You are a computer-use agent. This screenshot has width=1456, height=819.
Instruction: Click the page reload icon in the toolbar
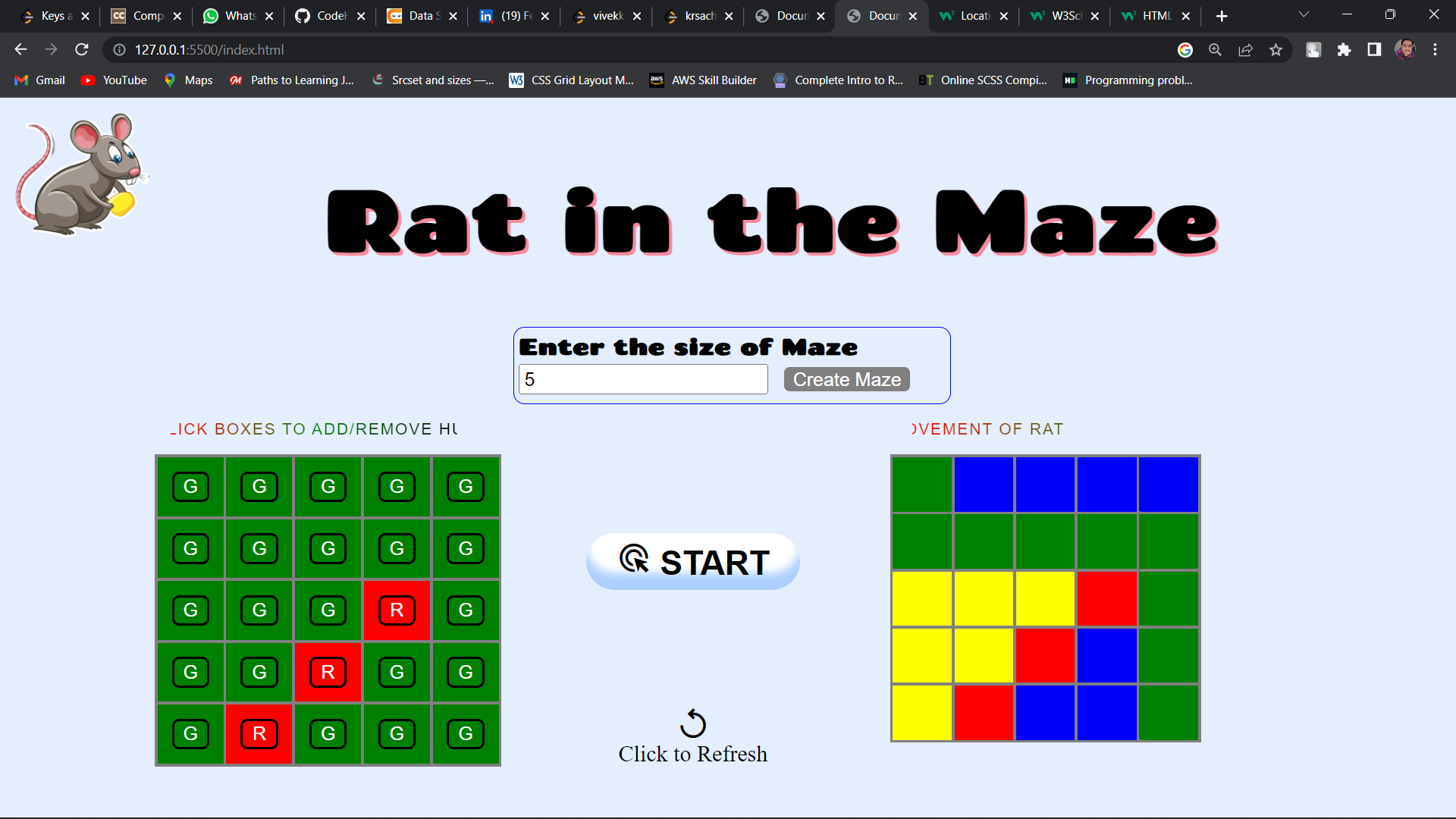81,49
